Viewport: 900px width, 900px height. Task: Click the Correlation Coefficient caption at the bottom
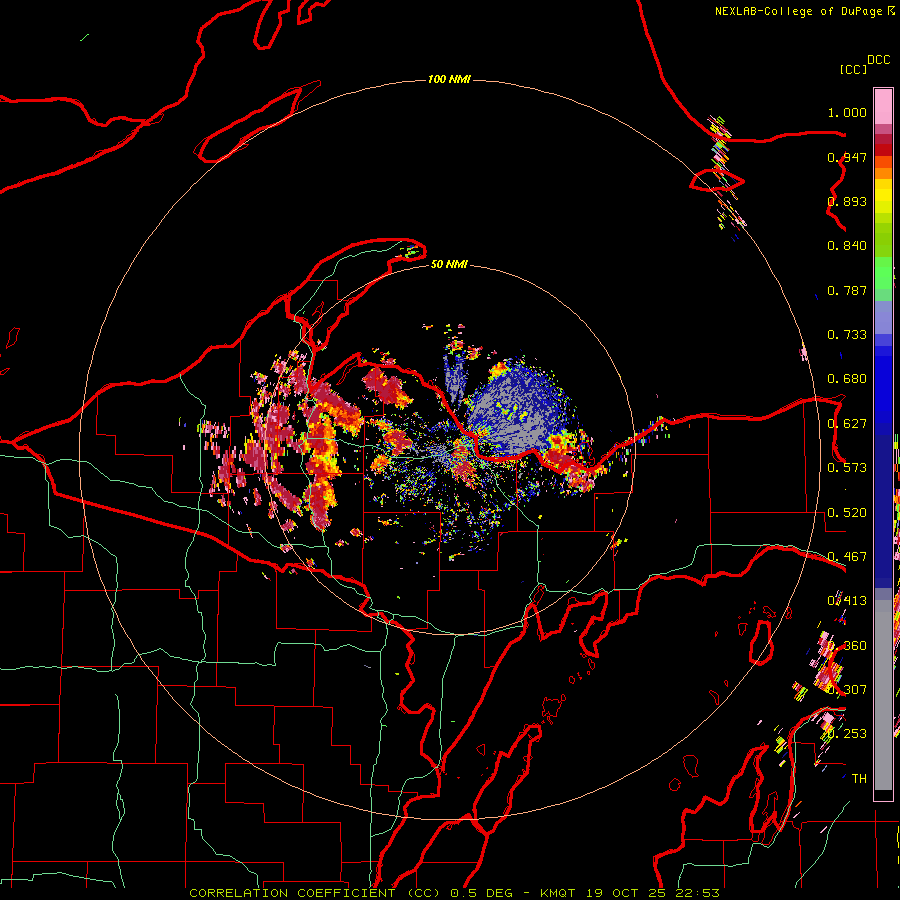[x=454, y=893]
